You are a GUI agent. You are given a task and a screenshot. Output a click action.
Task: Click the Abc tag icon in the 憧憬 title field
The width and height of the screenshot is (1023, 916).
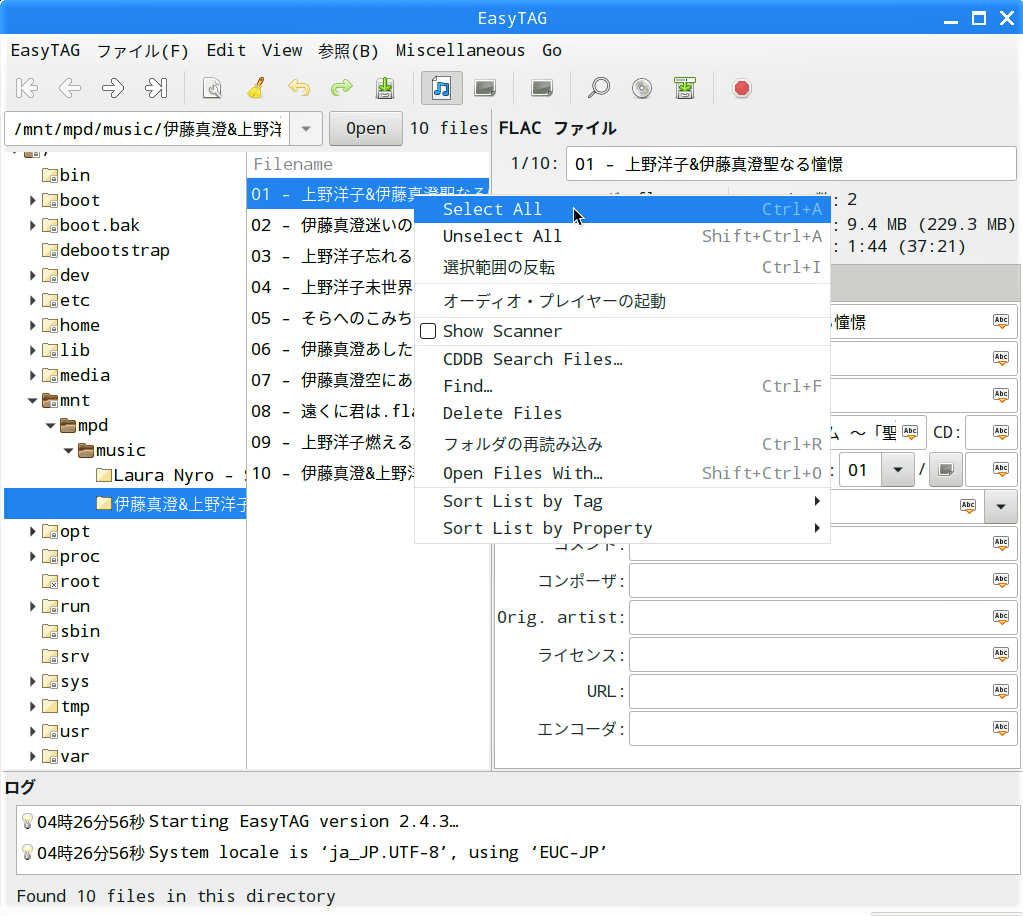click(1001, 321)
